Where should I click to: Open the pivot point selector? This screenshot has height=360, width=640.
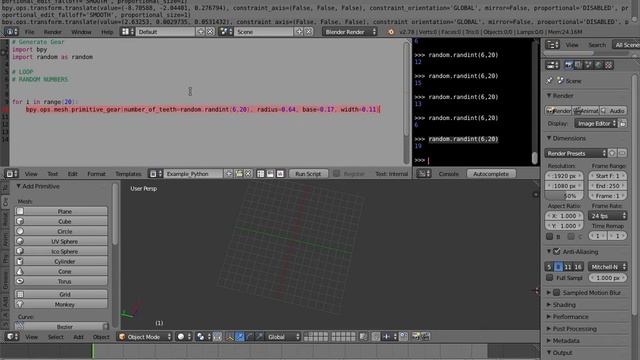[203, 337]
